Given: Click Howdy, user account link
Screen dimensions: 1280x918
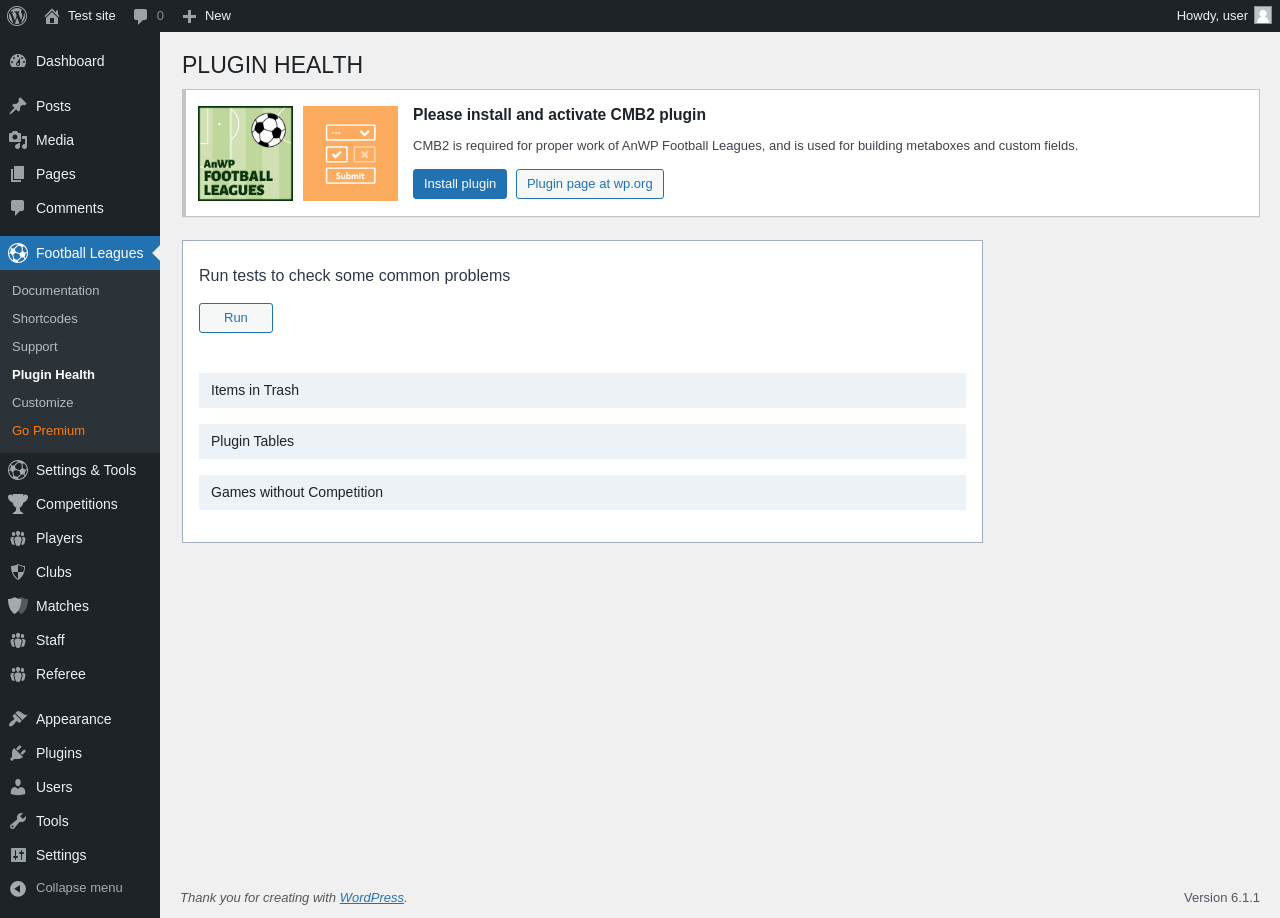Looking at the screenshot, I should [x=1212, y=16].
